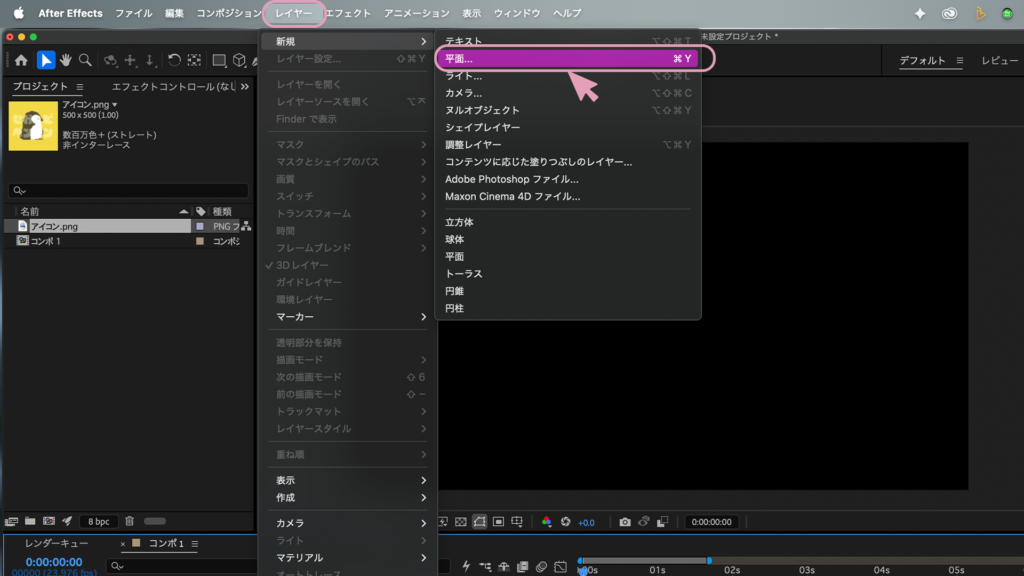The image size is (1024, 576).
Task: Toggle transparency grid in viewer
Action: pyautogui.click(x=460, y=522)
